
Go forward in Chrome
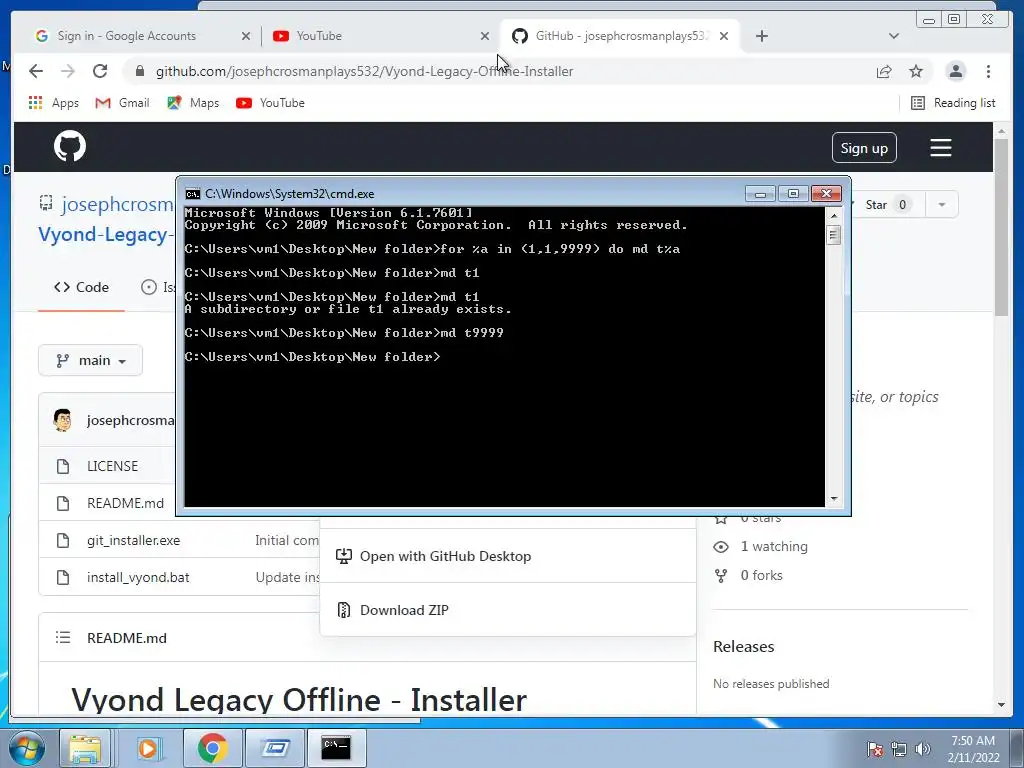(x=68, y=71)
